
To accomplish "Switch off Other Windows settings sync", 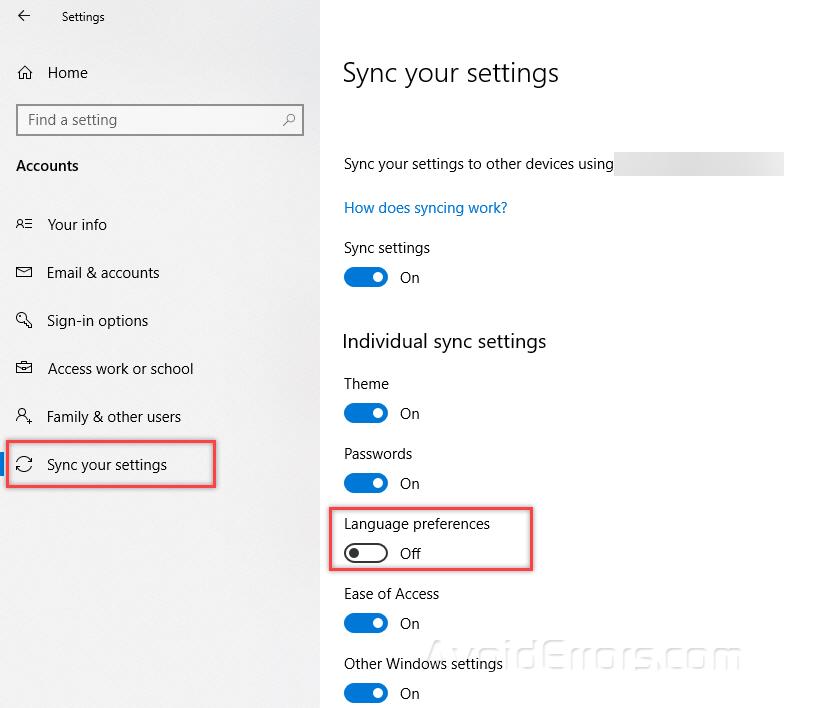I will pyautogui.click(x=366, y=693).
